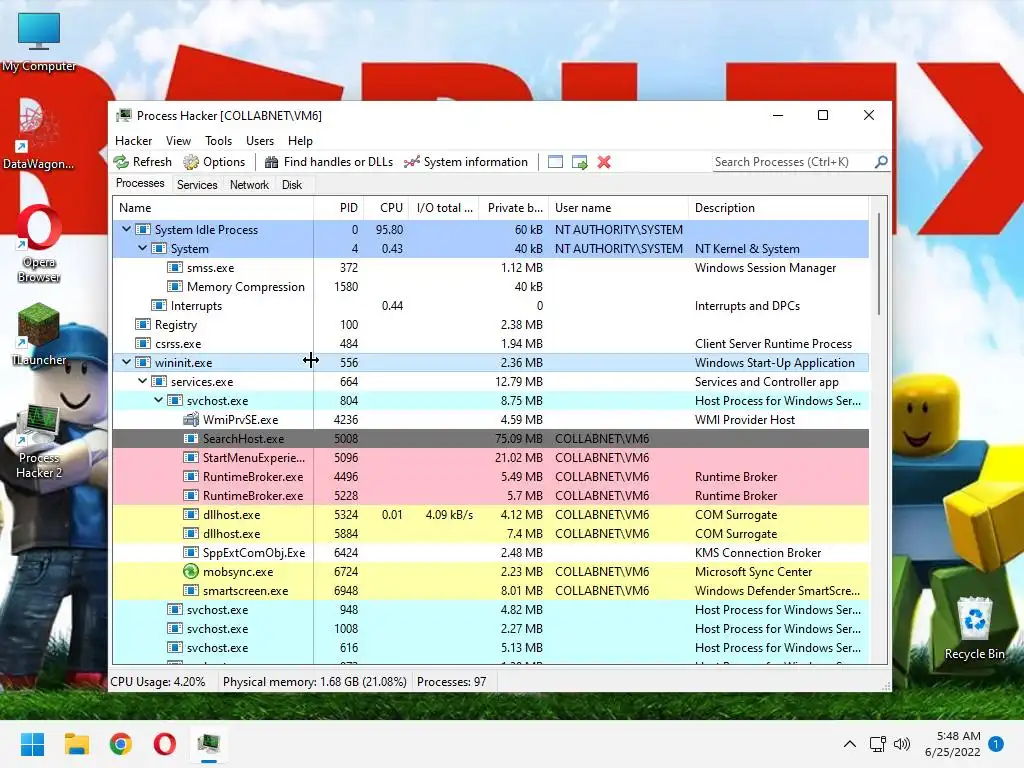Open the Opera Browser desktop shortcut
The height and width of the screenshot is (768, 1024).
tap(39, 244)
